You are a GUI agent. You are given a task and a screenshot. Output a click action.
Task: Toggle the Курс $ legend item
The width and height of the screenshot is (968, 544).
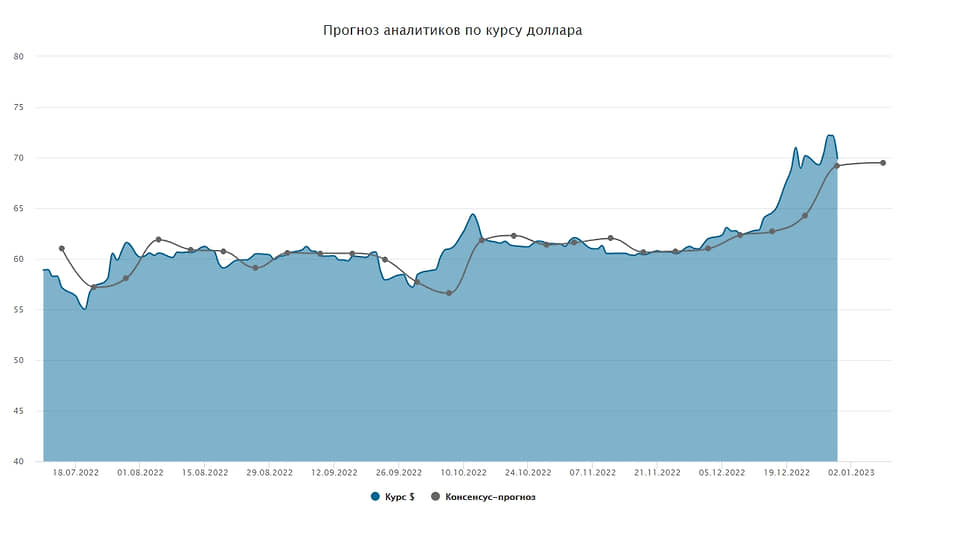[393, 497]
